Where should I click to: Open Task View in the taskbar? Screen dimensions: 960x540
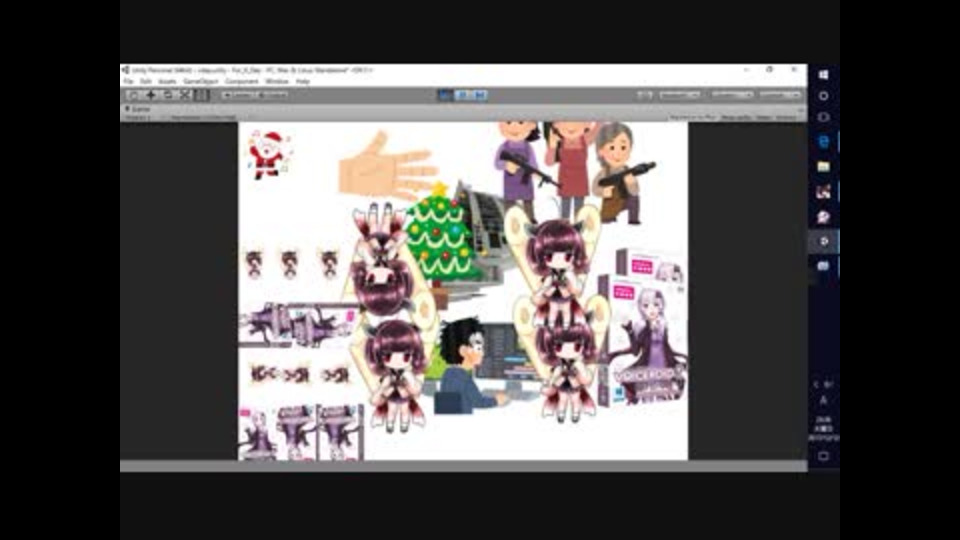(x=823, y=117)
